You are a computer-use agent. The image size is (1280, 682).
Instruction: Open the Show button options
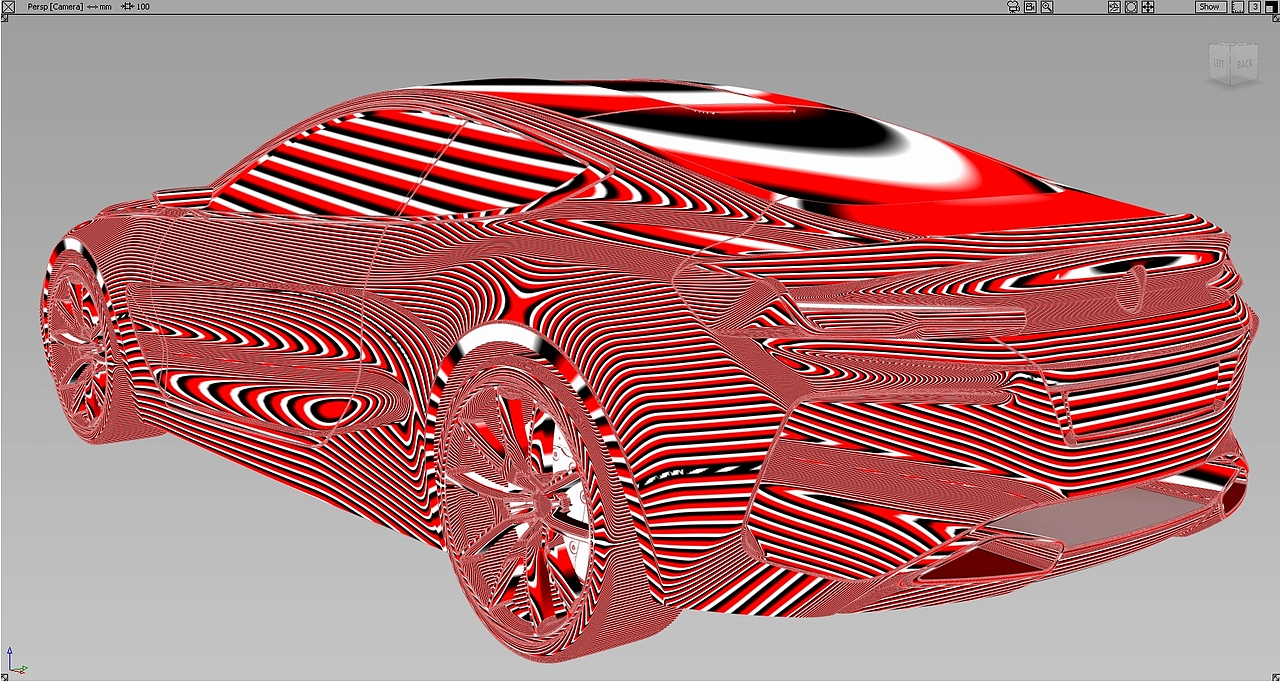1209,7
